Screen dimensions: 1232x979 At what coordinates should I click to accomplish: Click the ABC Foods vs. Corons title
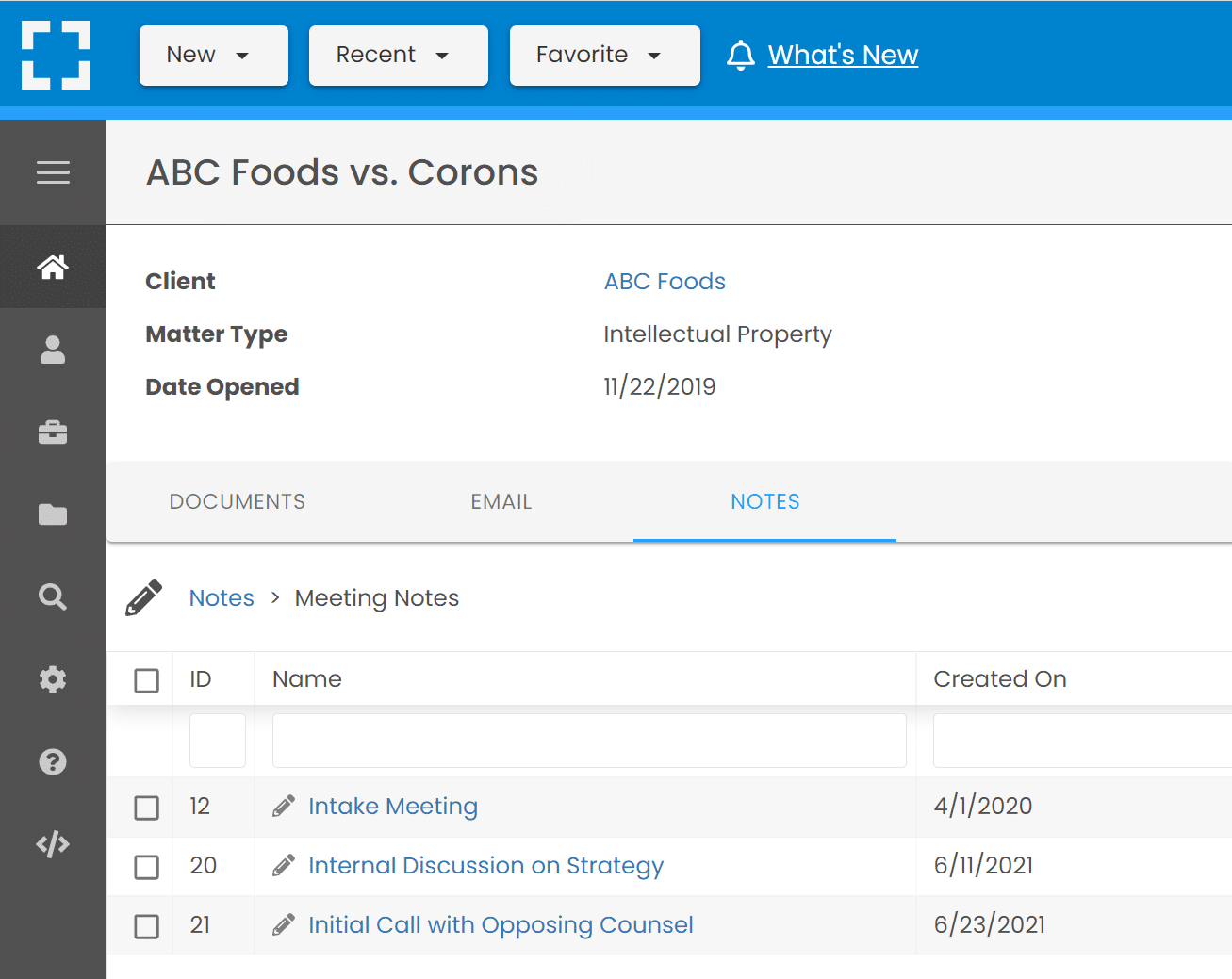tap(342, 172)
